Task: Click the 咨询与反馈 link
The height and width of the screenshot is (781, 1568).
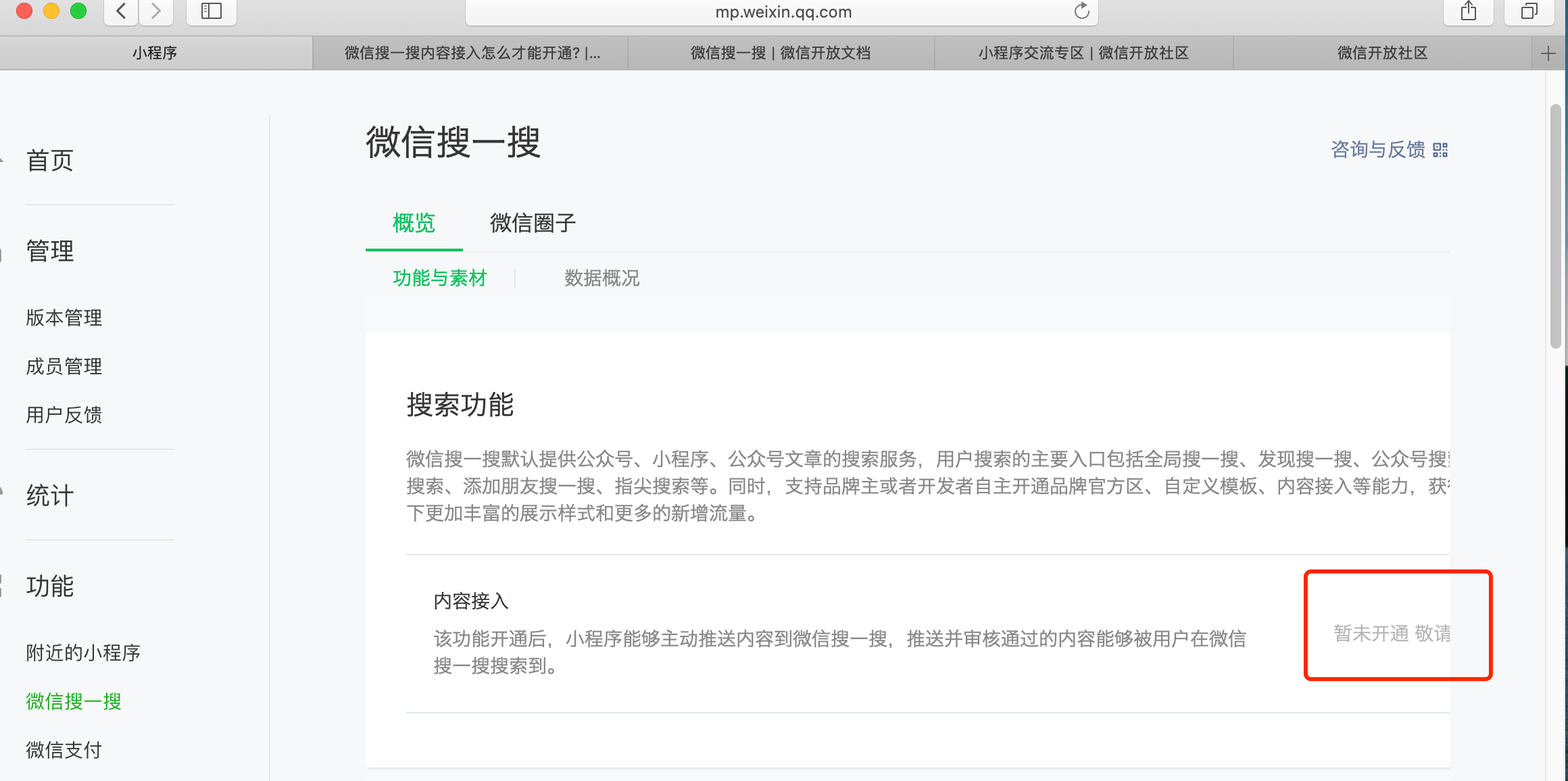Action: click(1377, 150)
